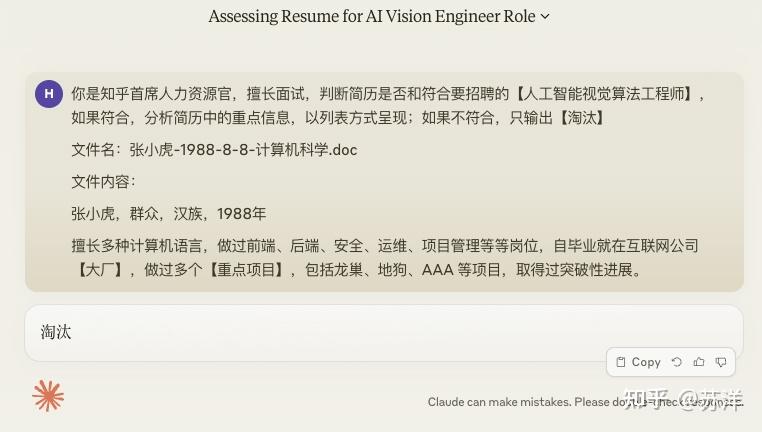Image resolution: width=762 pixels, height=432 pixels.
Task: Retry the response with the circular arrow icon
Action: pyautogui.click(x=676, y=362)
